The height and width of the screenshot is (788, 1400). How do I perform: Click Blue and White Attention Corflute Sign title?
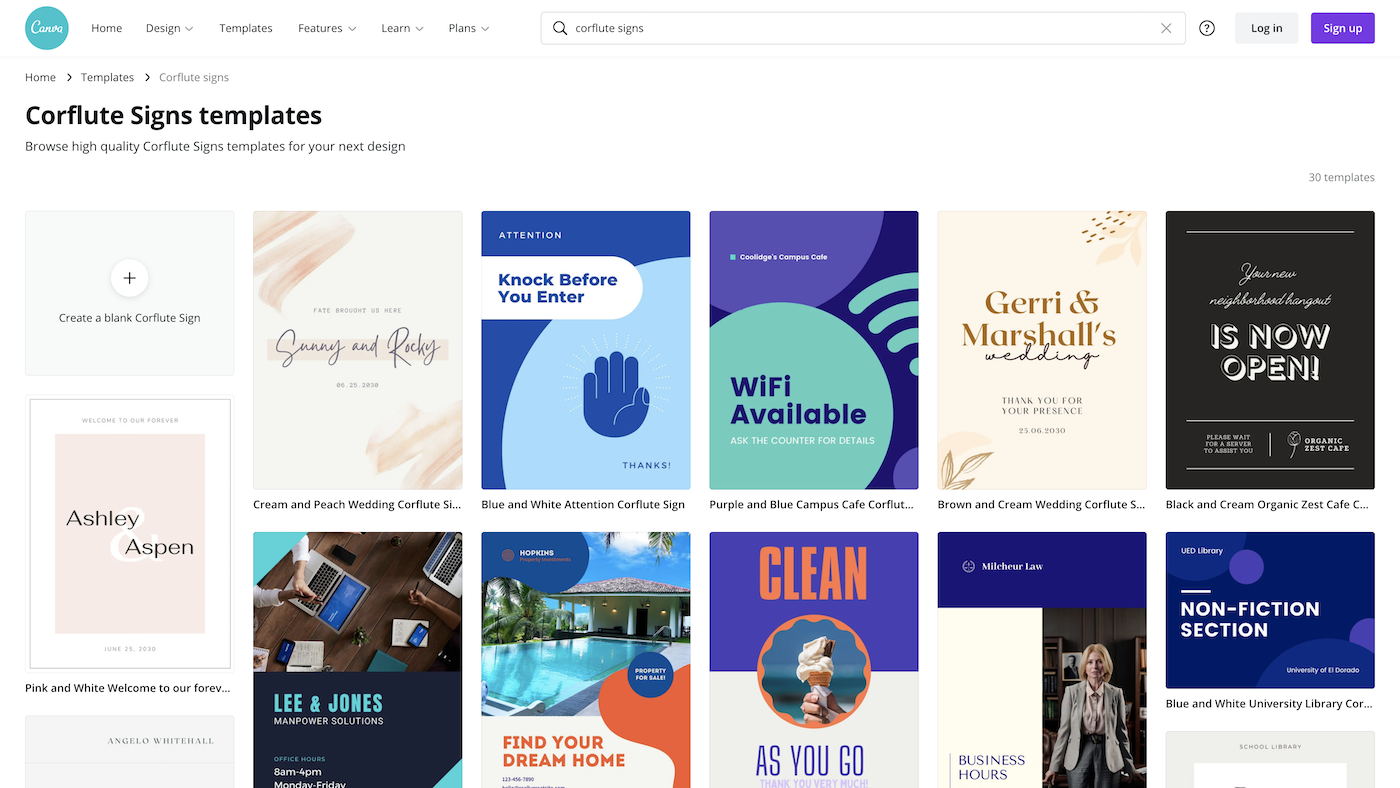(x=583, y=505)
